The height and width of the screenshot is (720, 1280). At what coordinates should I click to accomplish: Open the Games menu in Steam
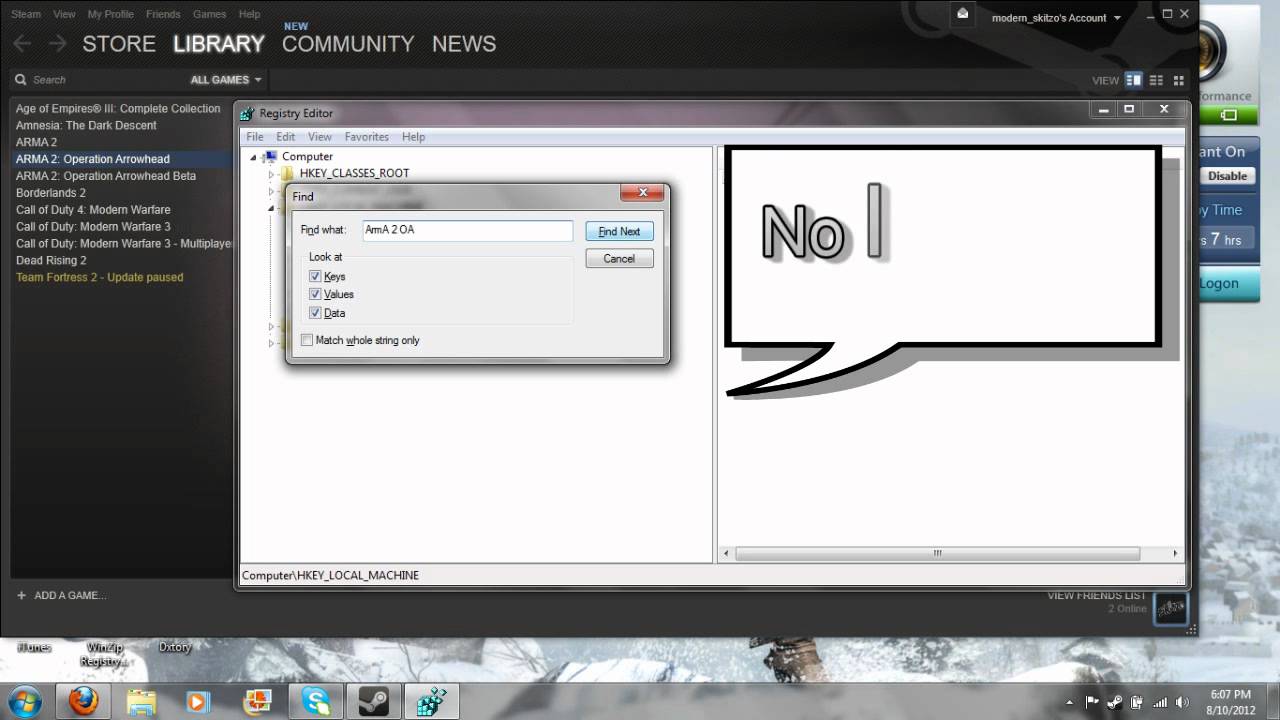coord(209,14)
